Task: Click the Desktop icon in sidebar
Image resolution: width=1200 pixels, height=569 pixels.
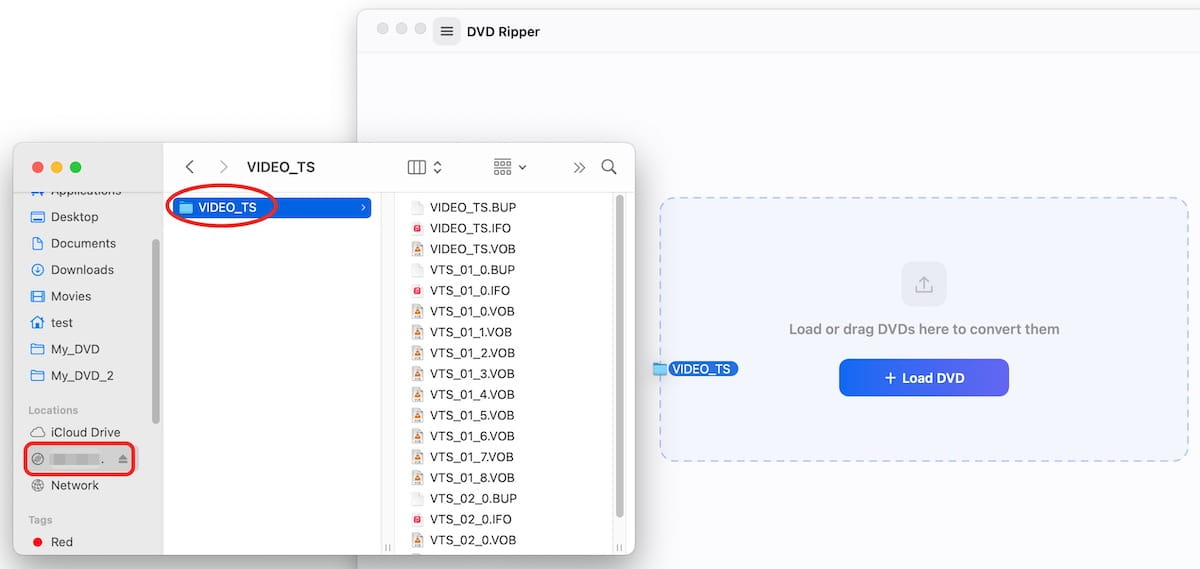Action: click(38, 216)
